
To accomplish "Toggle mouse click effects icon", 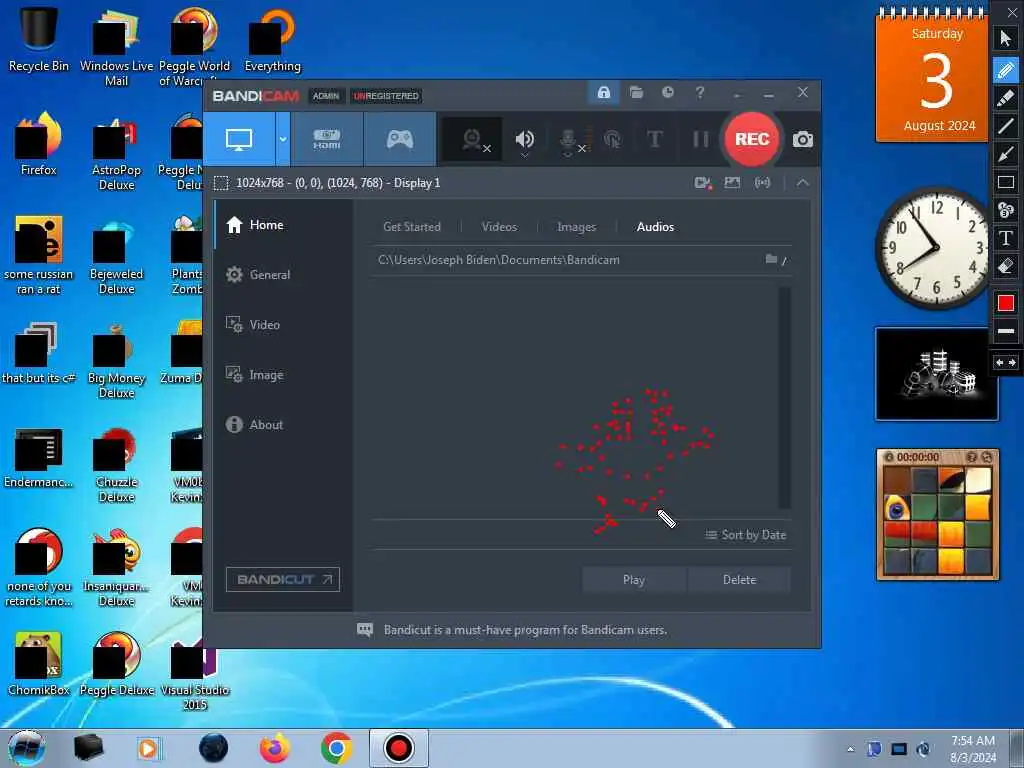I will (613, 139).
